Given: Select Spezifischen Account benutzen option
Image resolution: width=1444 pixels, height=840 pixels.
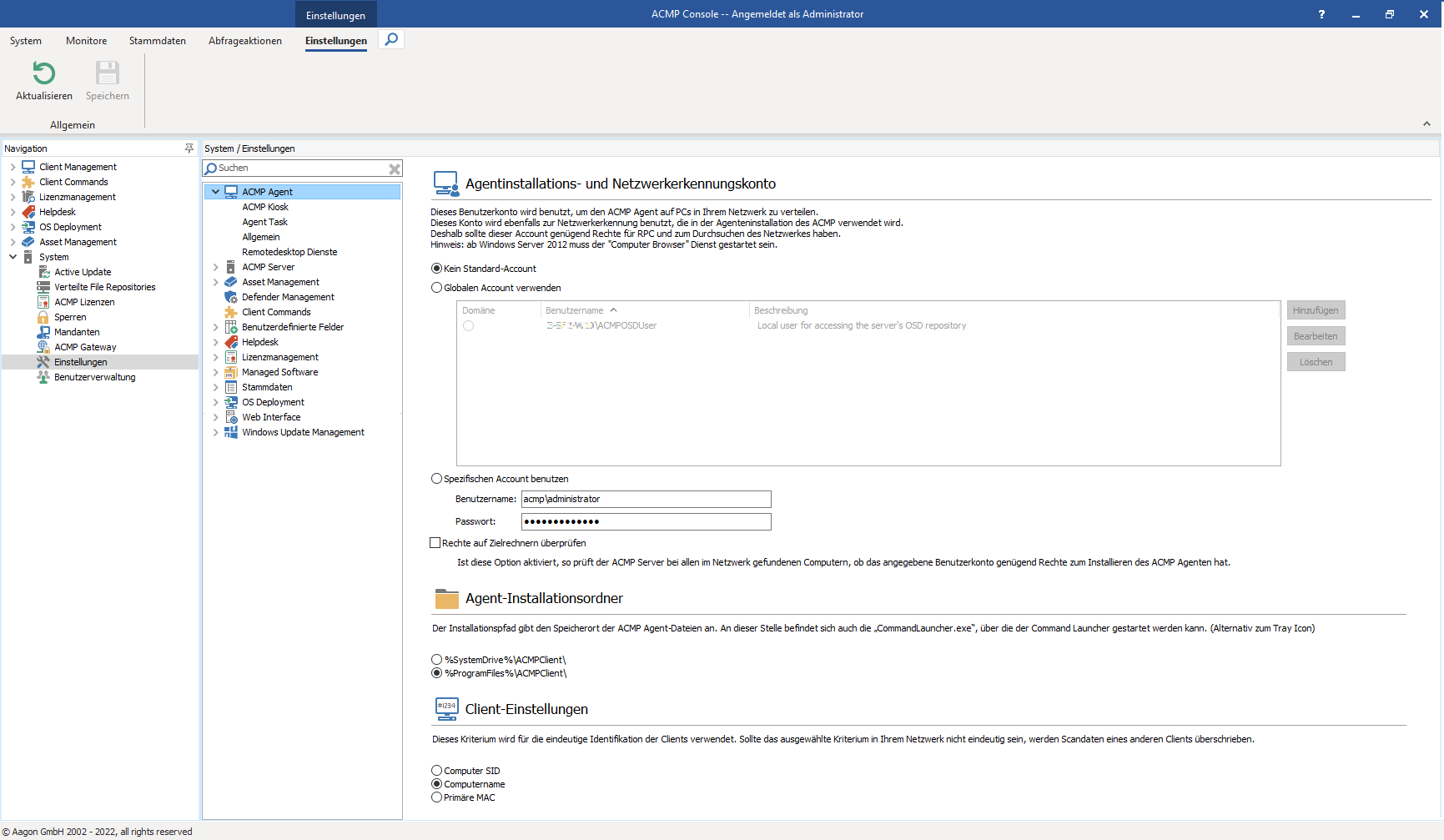Looking at the screenshot, I should (436, 479).
